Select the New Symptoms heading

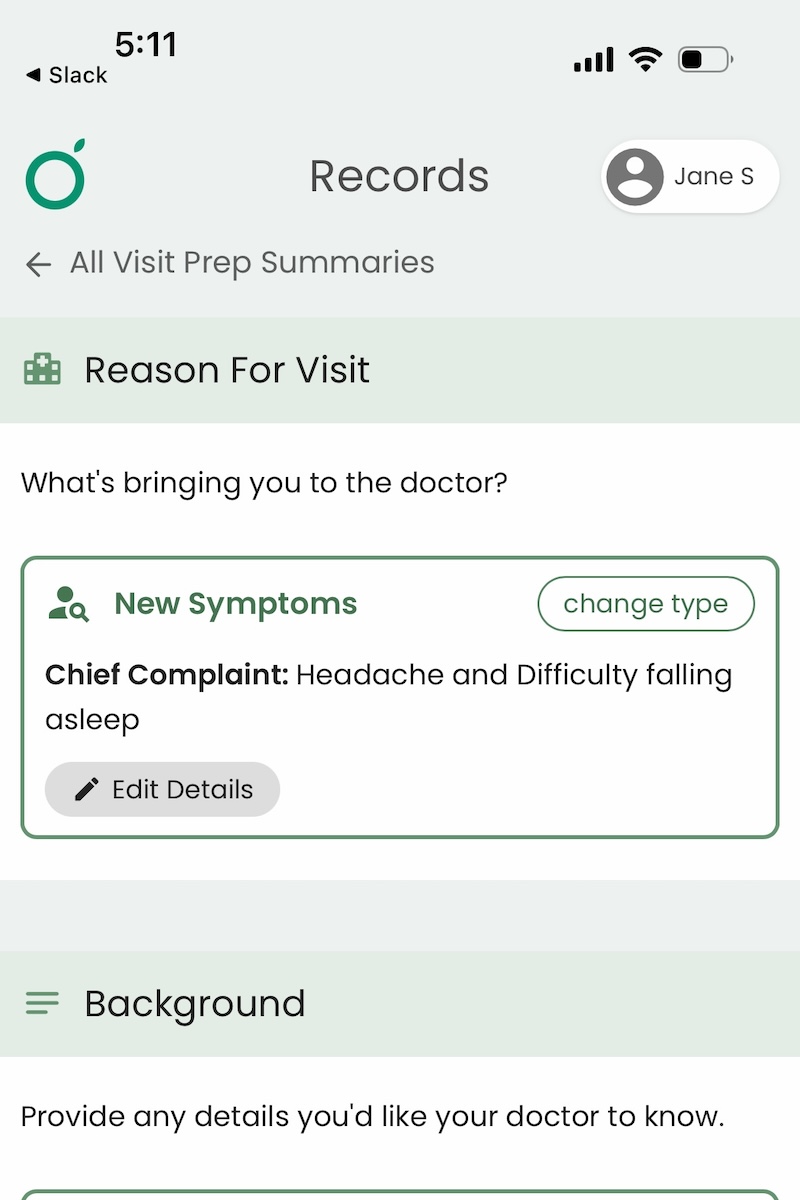[235, 604]
